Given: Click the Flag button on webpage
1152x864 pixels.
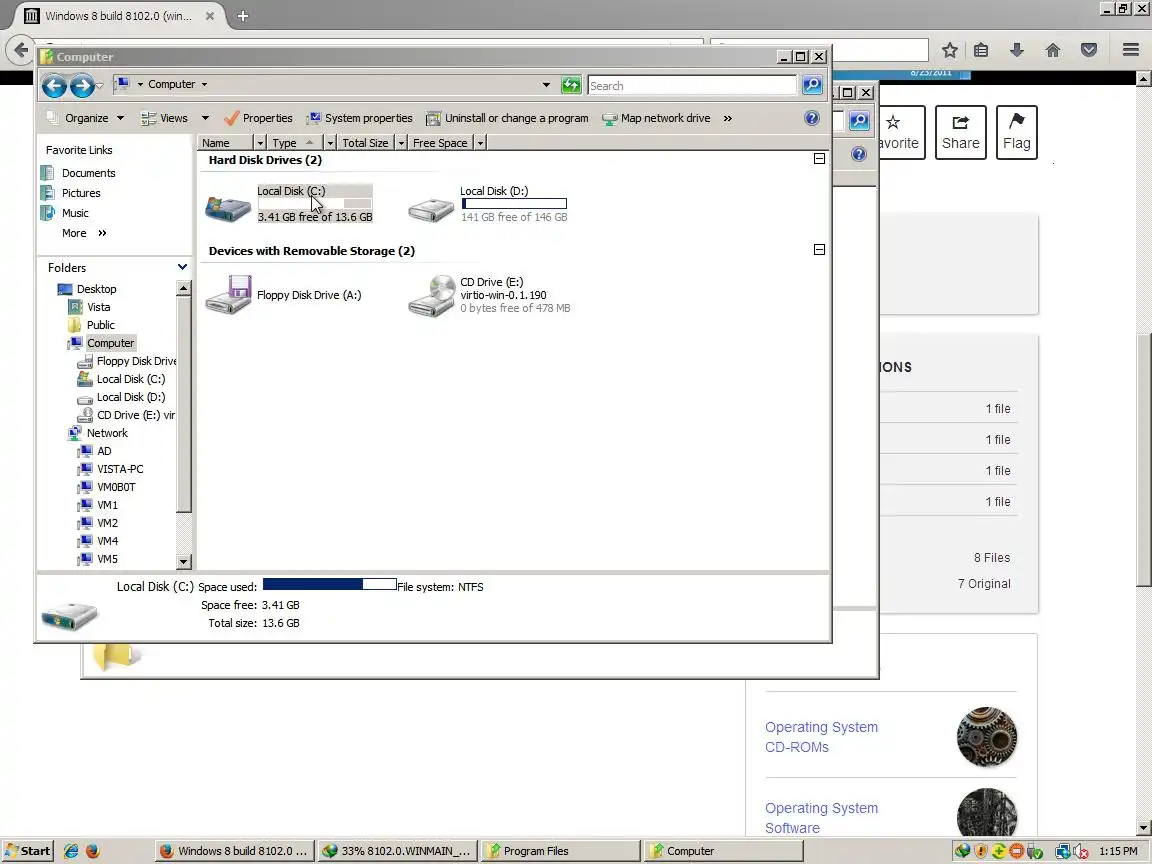Looking at the screenshot, I should (1016, 132).
